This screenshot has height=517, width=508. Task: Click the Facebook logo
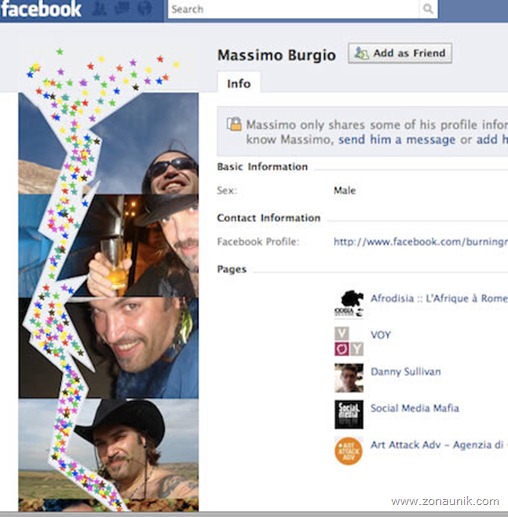41,9
